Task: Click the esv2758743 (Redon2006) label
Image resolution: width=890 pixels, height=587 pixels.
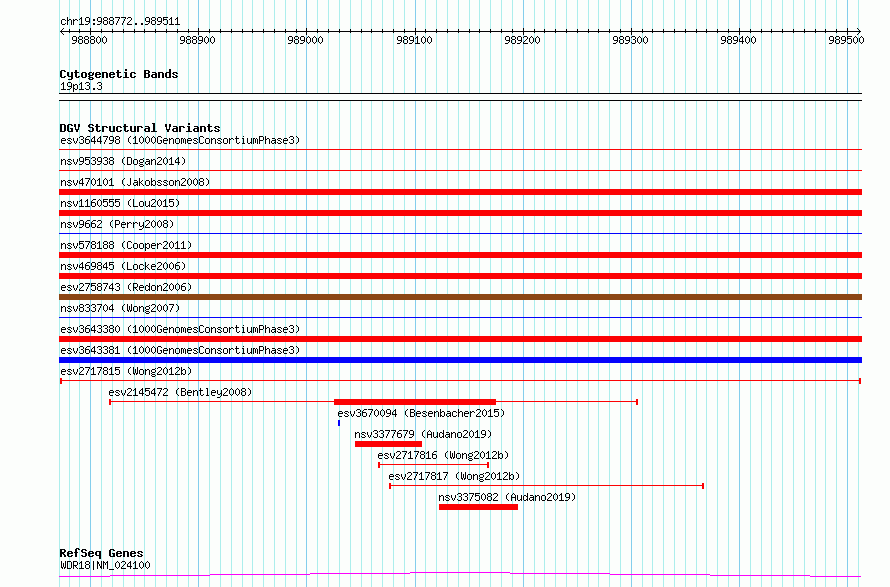Action: (126, 287)
